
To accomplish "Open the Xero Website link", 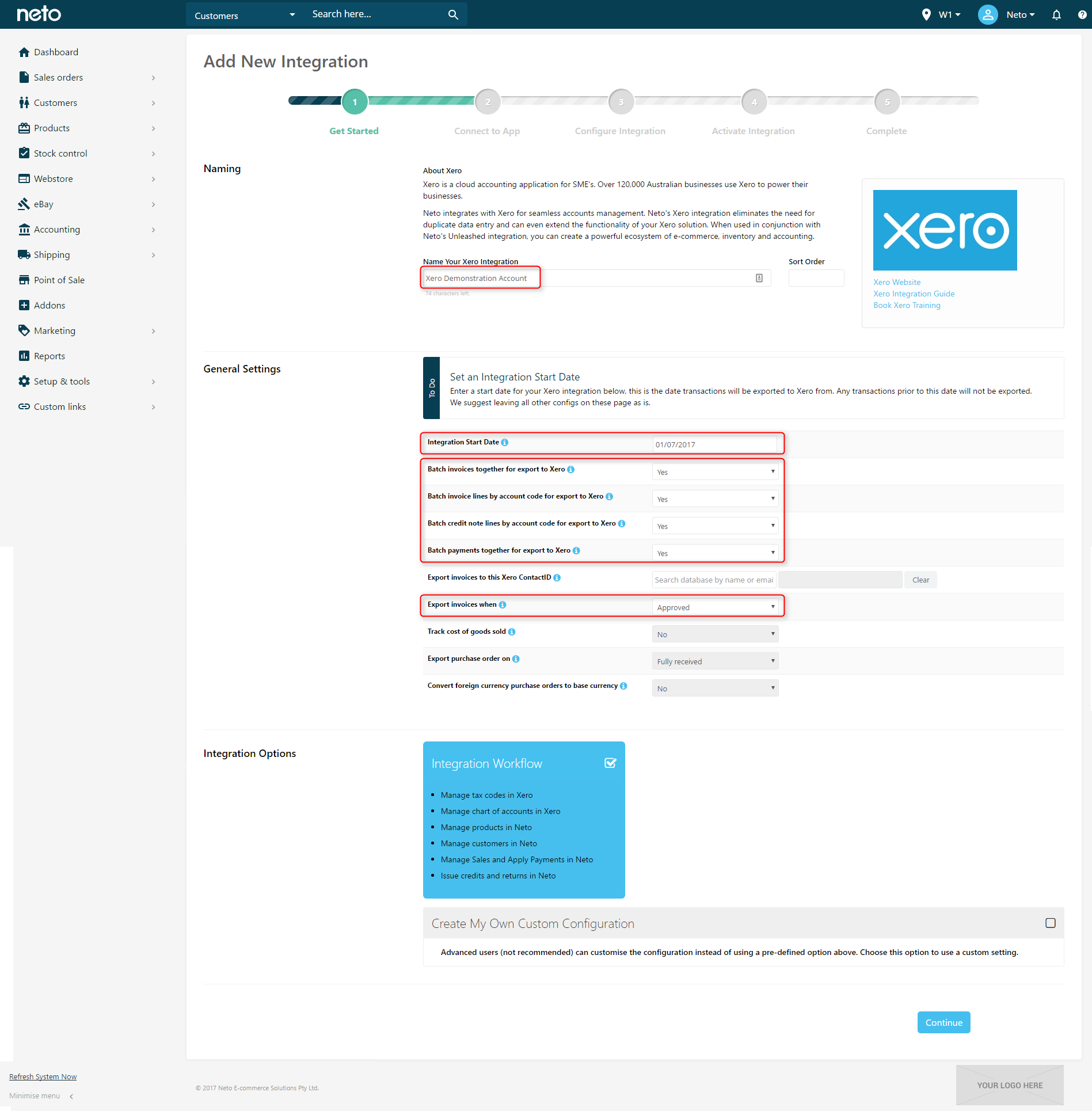I will click(x=896, y=282).
